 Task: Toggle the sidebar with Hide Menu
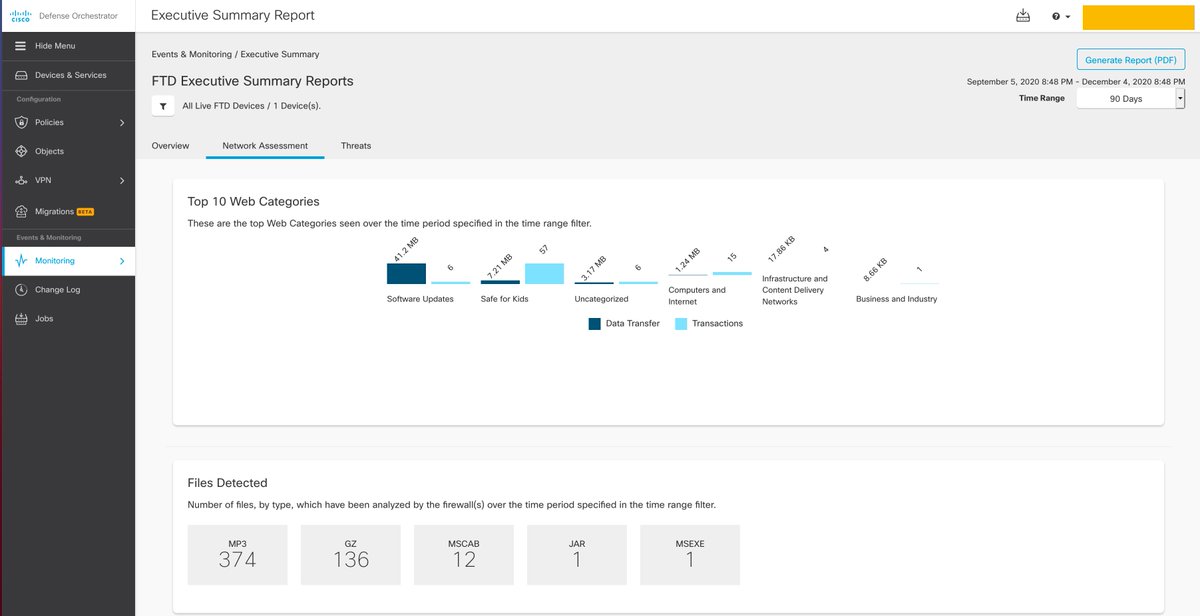click(x=19, y=45)
